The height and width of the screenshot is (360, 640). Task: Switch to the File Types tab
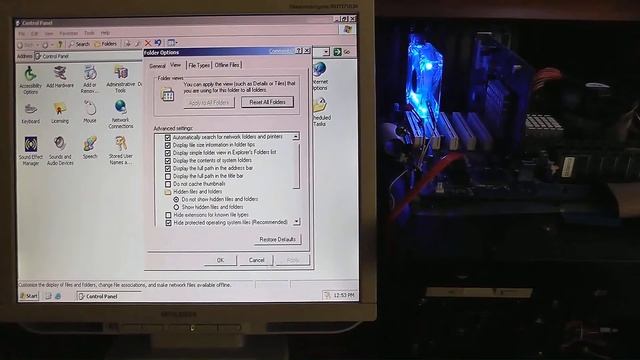pyautogui.click(x=199, y=65)
